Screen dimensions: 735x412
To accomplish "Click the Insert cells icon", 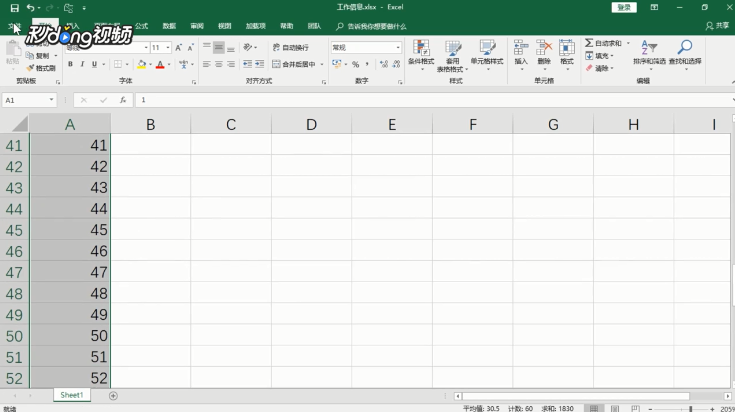I will click(x=521, y=54).
